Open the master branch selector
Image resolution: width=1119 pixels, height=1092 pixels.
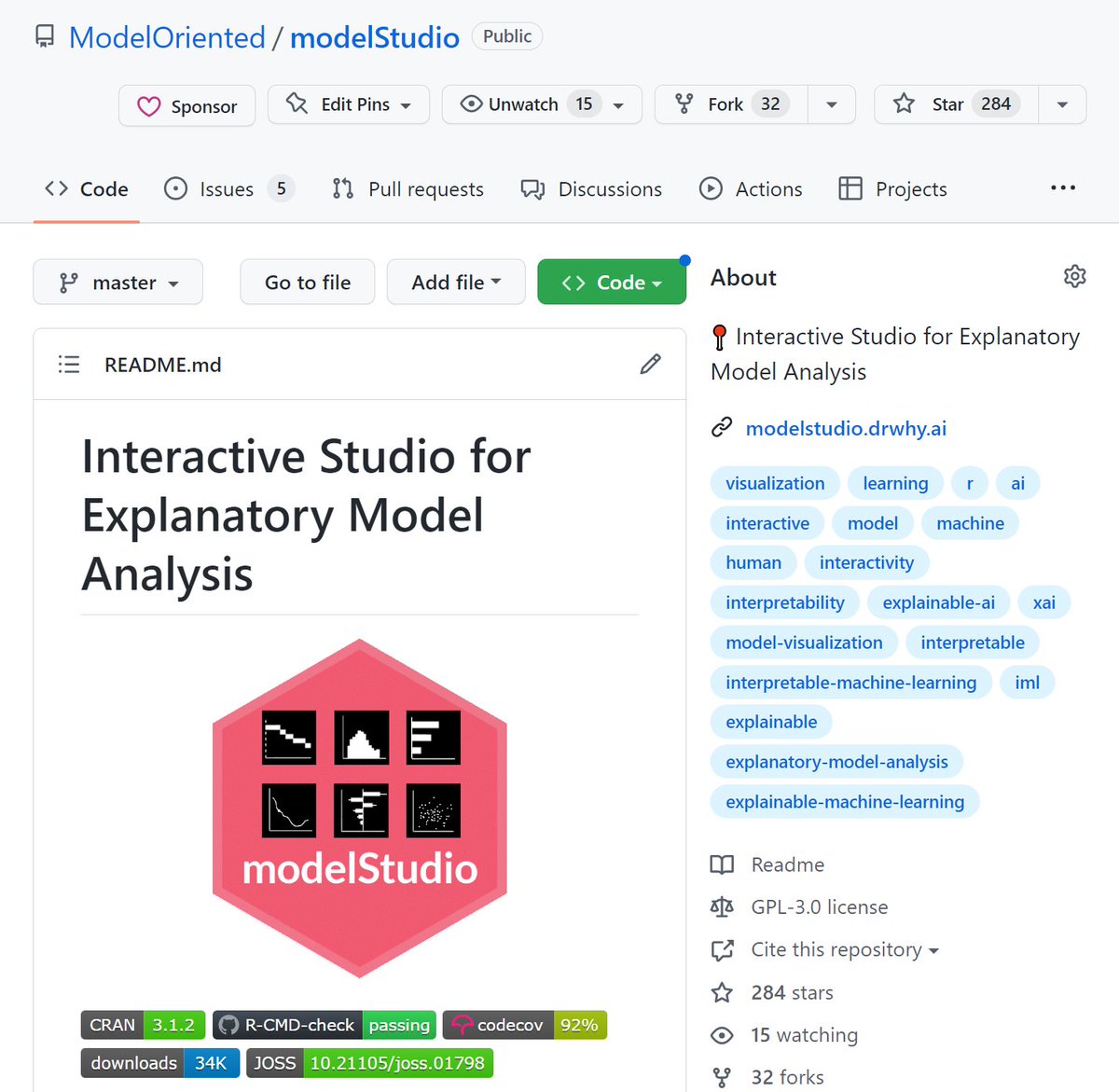click(x=117, y=282)
